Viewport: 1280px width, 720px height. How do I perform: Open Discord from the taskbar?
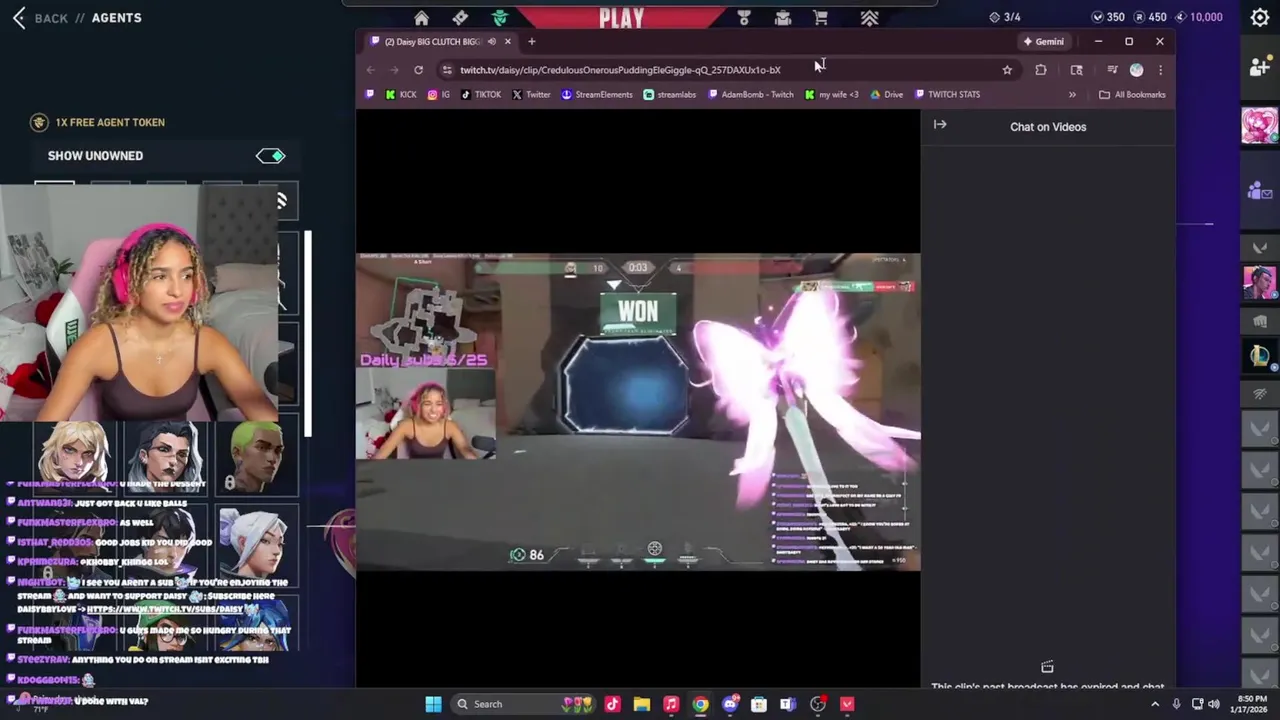pyautogui.click(x=730, y=704)
